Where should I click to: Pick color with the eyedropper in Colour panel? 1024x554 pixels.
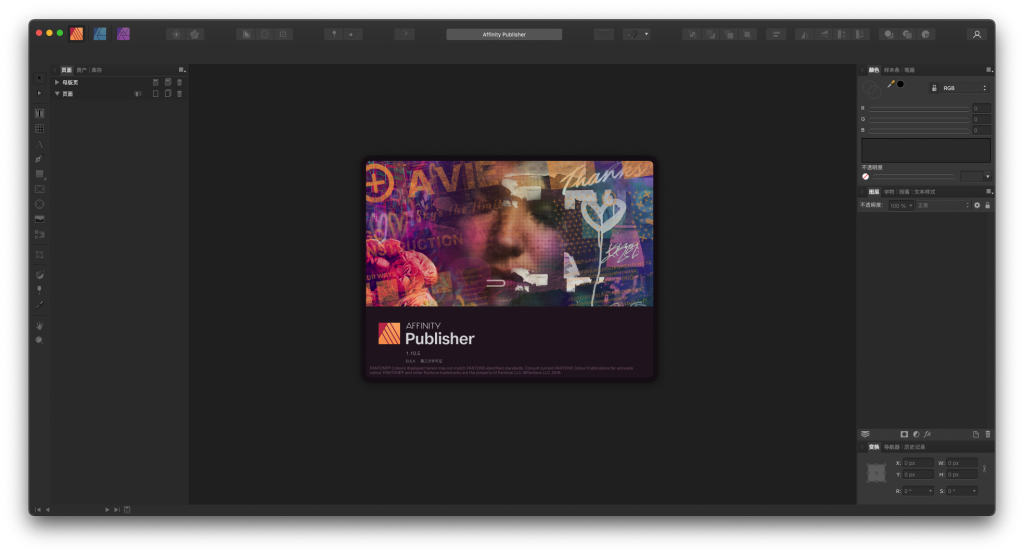tap(890, 84)
